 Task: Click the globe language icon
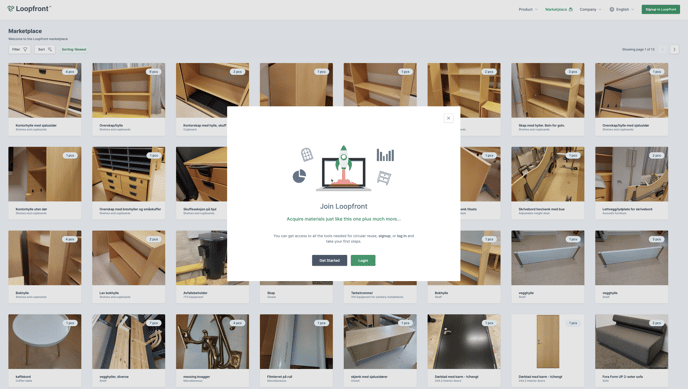[612, 9]
